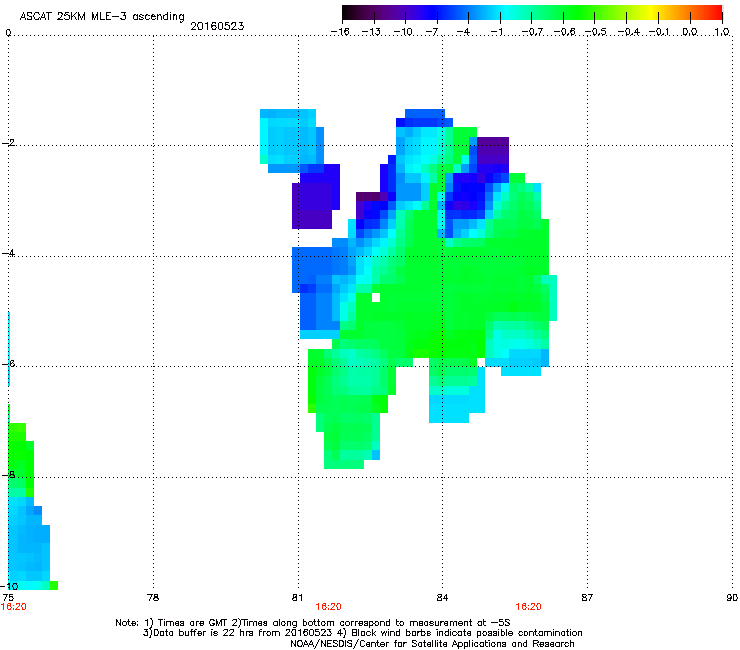The height and width of the screenshot is (650, 740).
Task: Click the red '16:20' time between 81 and 84
Action: point(328,607)
